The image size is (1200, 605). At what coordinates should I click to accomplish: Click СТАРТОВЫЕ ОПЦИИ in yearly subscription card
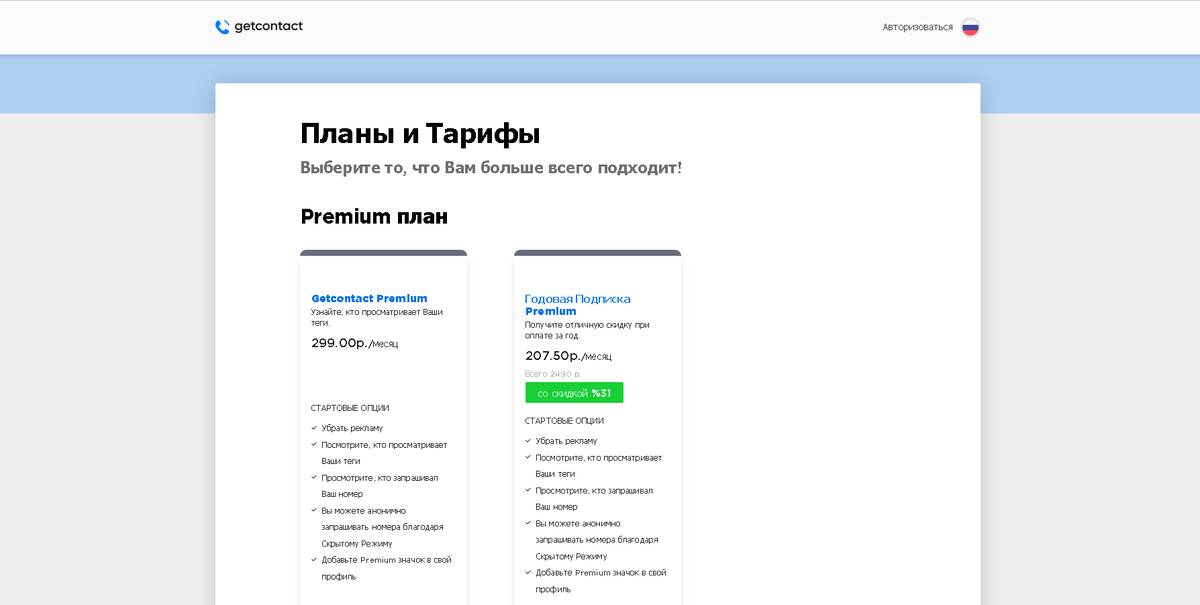(x=564, y=421)
